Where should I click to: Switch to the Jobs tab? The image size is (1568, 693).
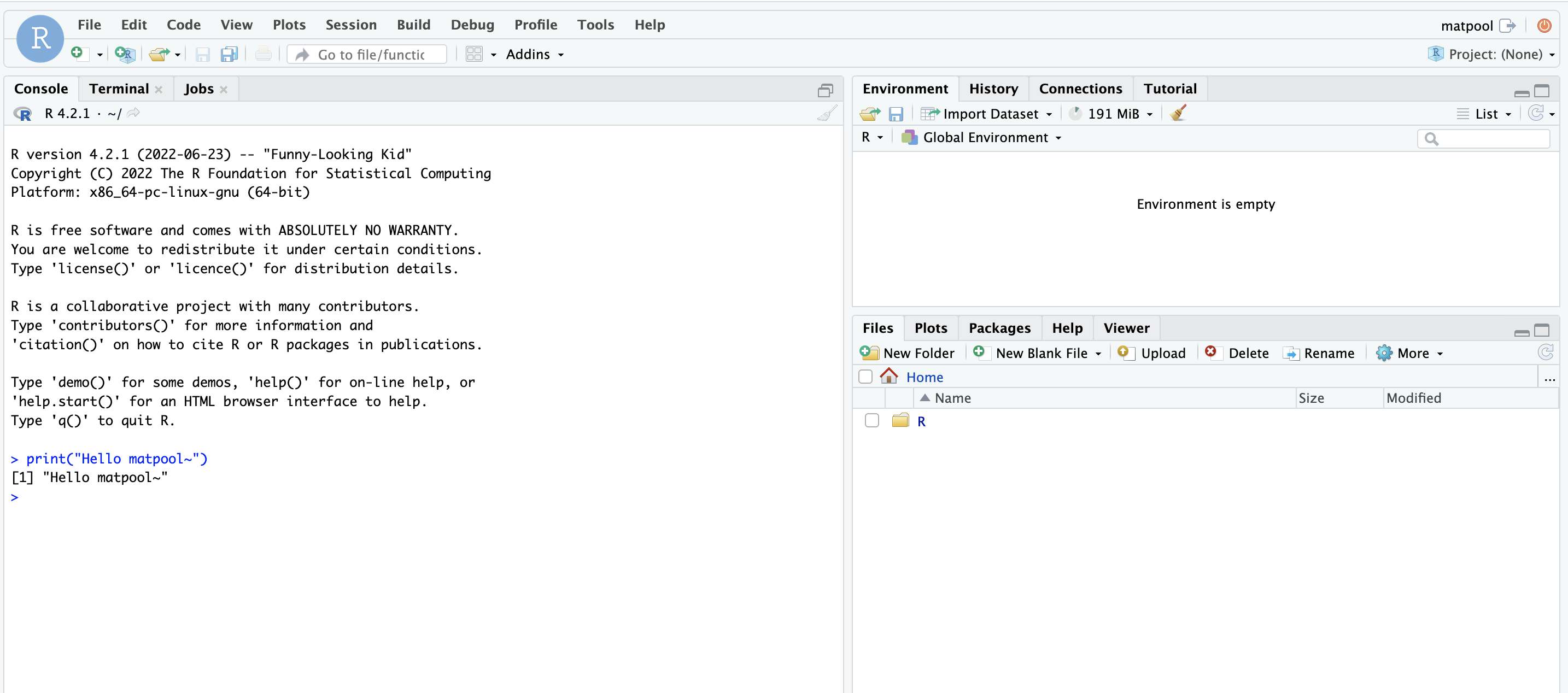199,89
